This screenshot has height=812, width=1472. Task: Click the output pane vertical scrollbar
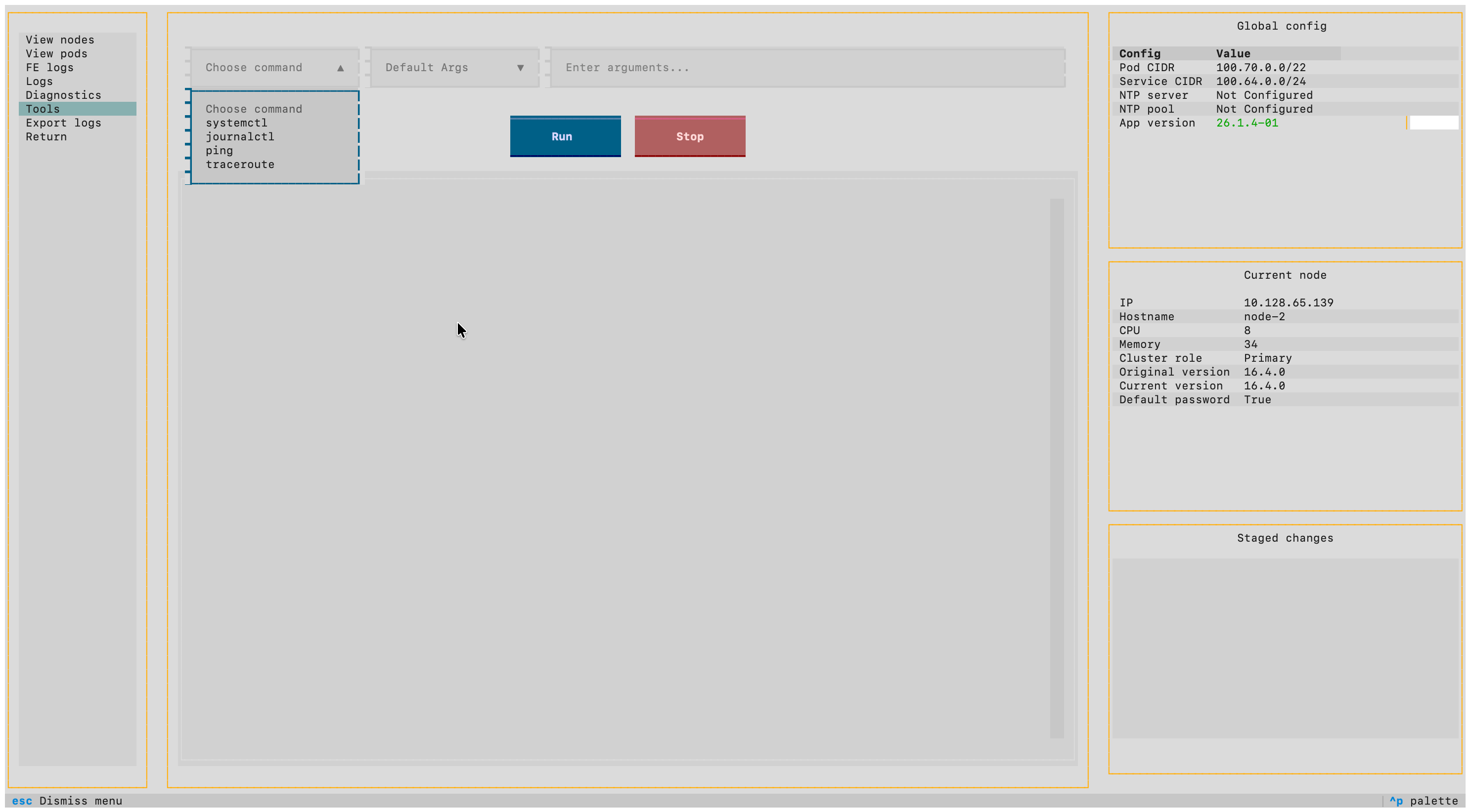point(1057,468)
